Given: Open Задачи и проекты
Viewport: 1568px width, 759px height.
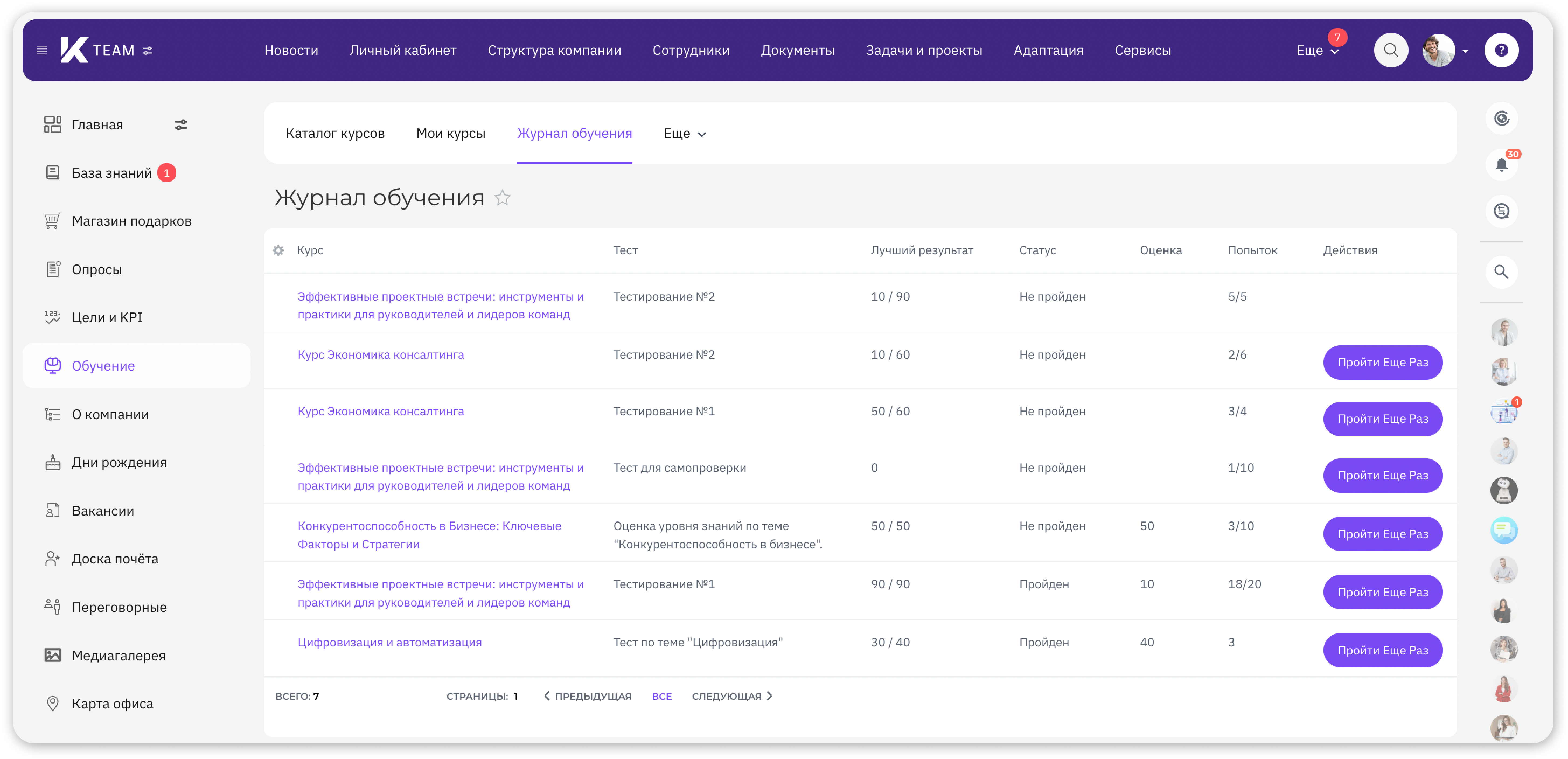Looking at the screenshot, I should coord(924,51).
